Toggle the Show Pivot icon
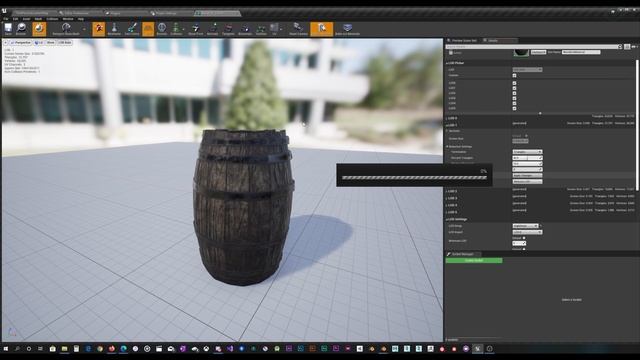Screen dimensions: 640x360 (196, 29)
